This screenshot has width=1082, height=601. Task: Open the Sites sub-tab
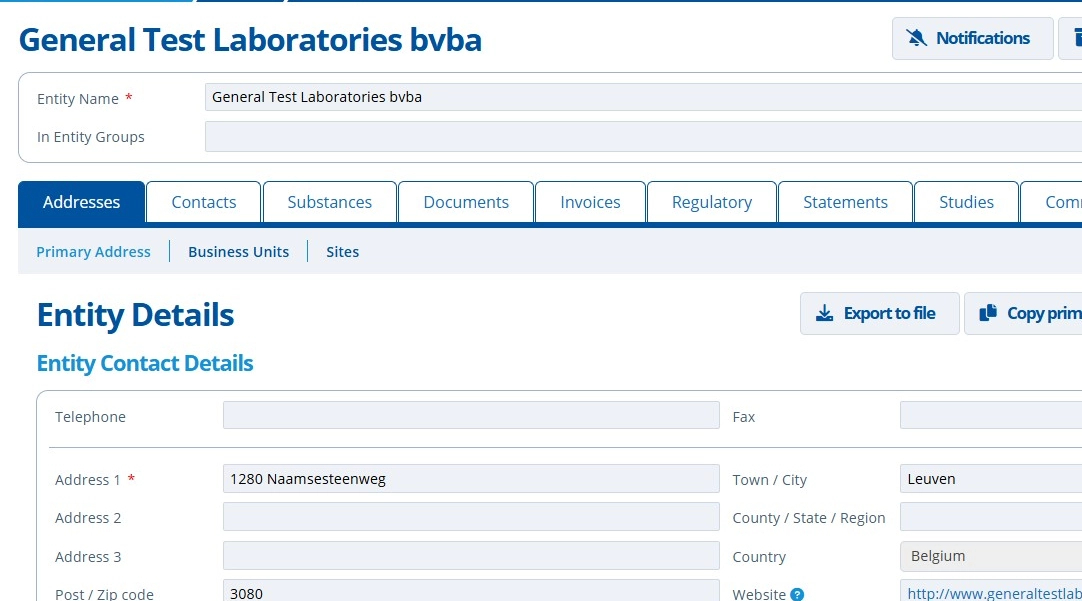coord(342,252)
